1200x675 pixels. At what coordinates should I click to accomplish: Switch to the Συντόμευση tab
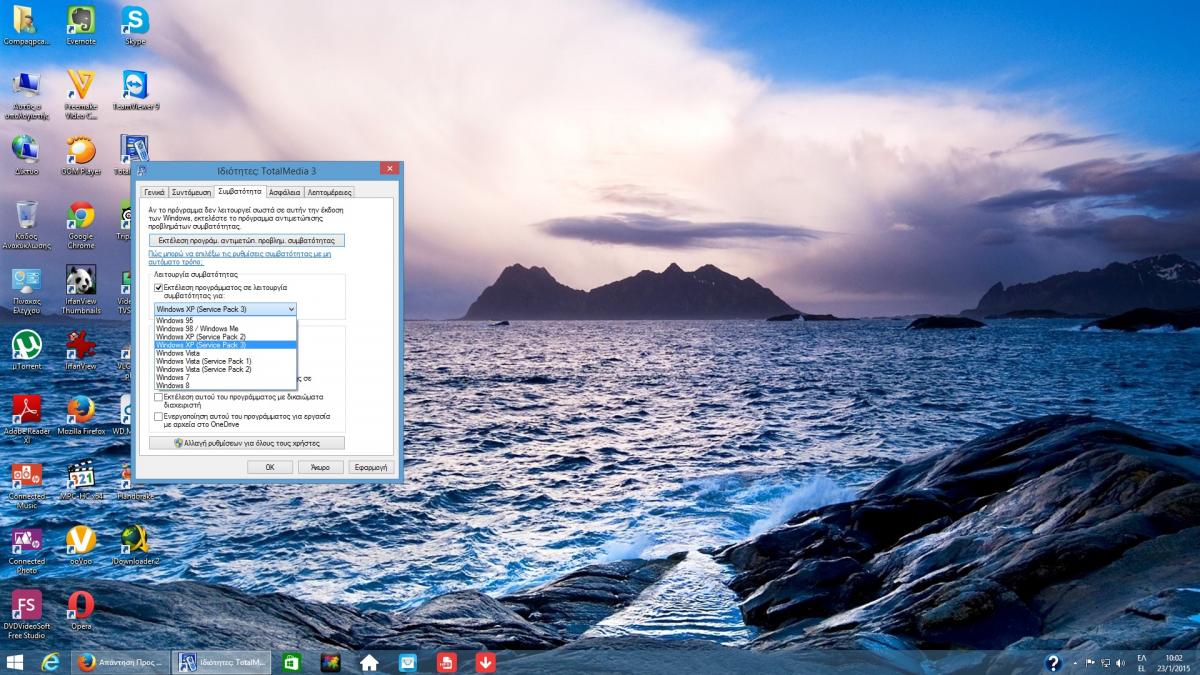[191, 192]
